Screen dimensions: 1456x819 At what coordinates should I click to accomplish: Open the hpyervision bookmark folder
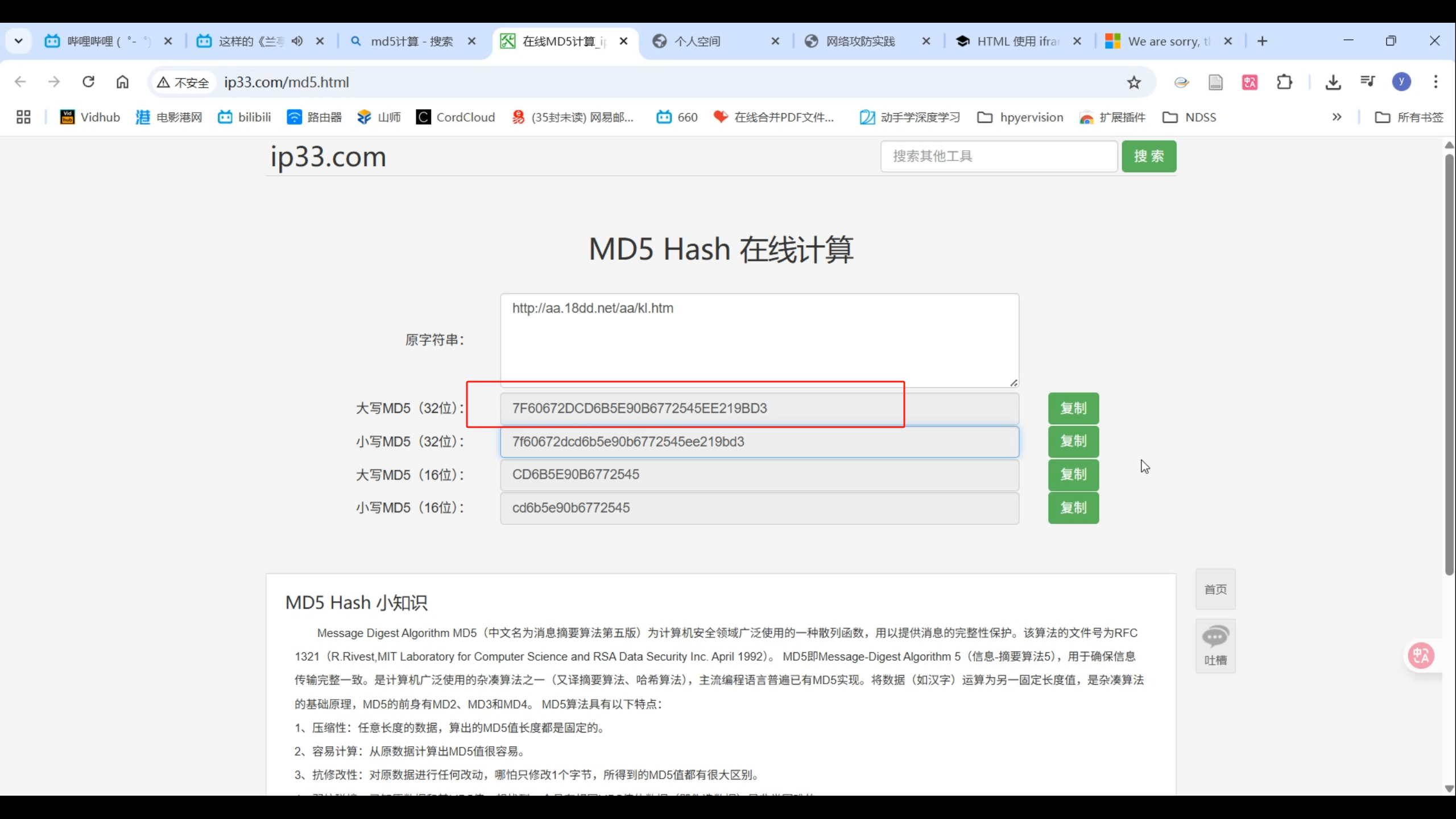click(x=1020, y=117)
